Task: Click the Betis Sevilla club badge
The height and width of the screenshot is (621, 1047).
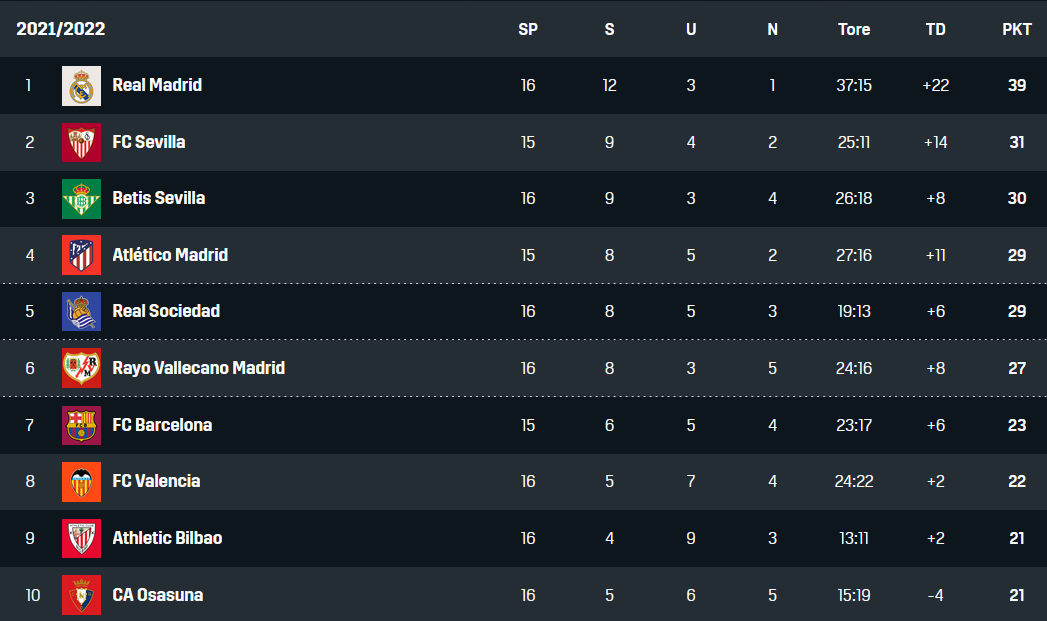Action: (x=81, y=198)
